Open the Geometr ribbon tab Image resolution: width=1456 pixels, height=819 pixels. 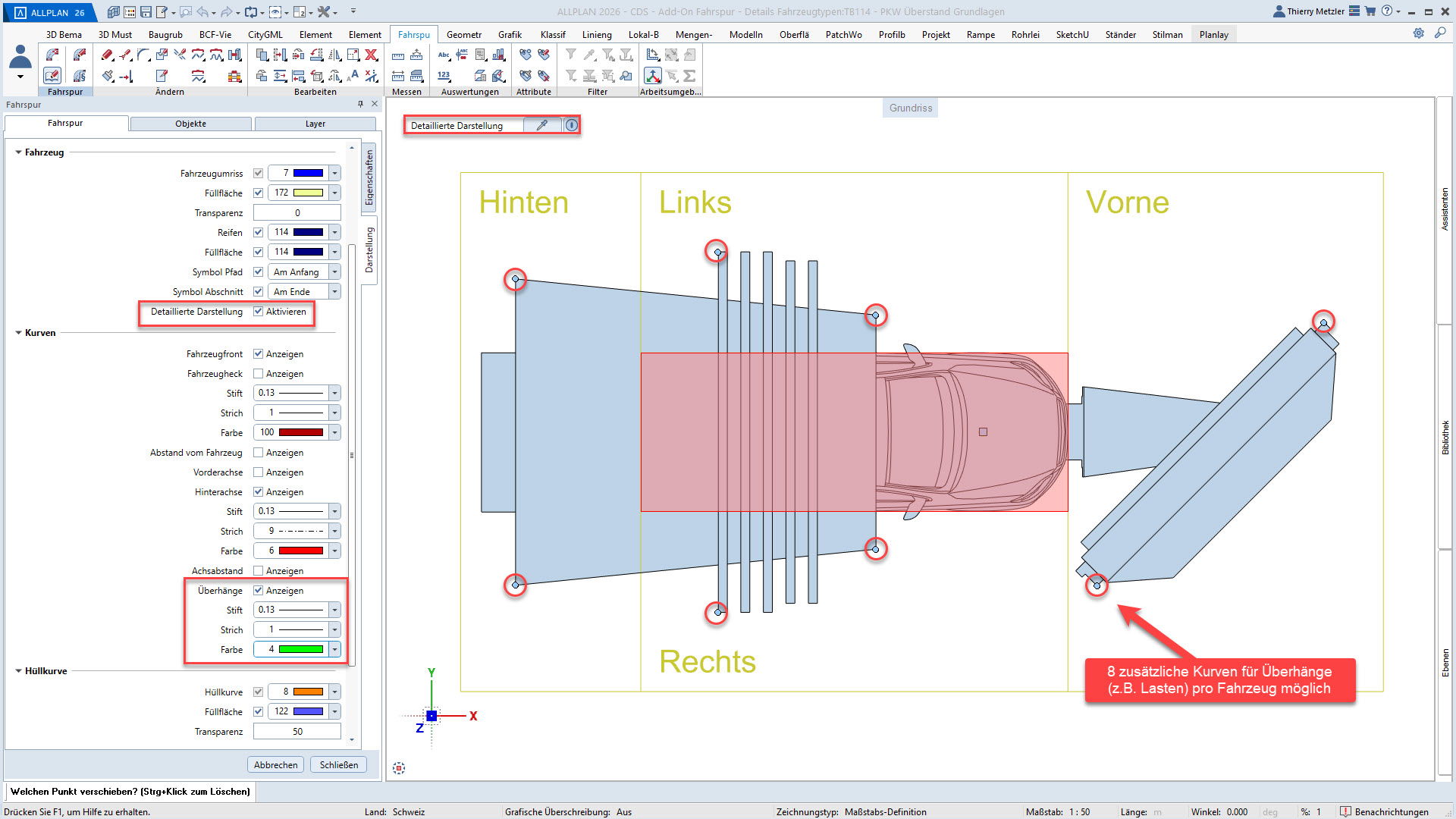coord(463,34)
